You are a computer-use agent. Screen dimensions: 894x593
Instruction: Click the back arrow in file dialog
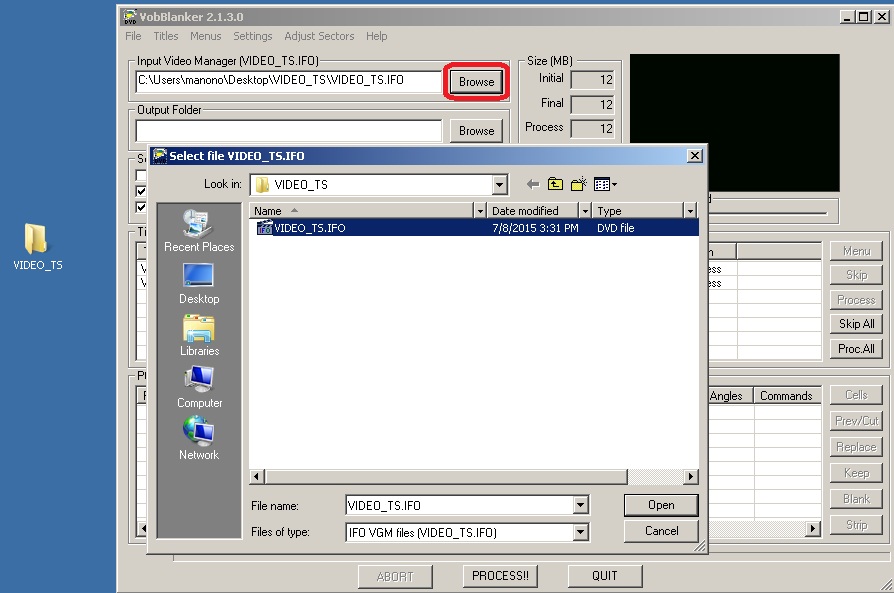(x=533, y=184)
